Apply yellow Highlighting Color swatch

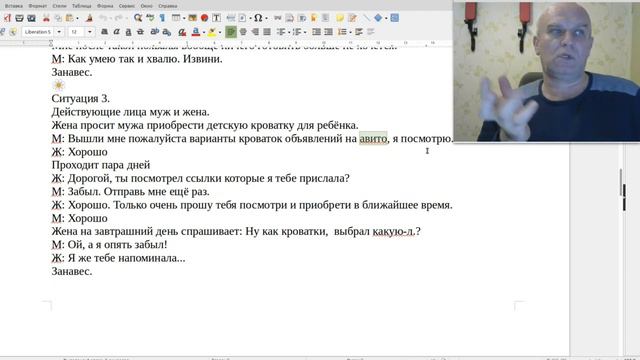click(212, 32)
